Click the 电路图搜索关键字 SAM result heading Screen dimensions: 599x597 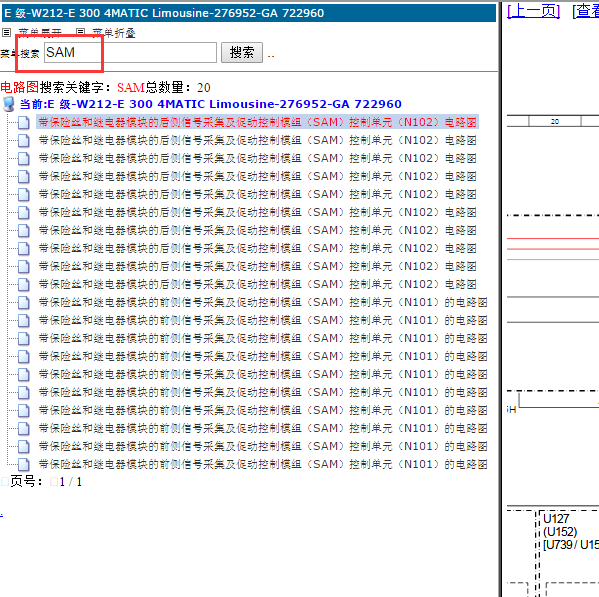click(105, 87)
